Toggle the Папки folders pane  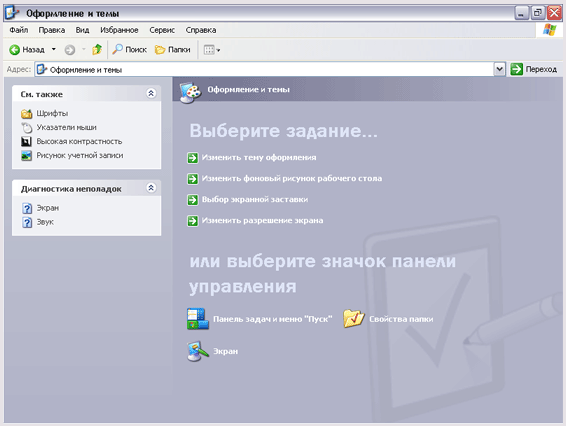pyautogui.click(x=173, y=49)
